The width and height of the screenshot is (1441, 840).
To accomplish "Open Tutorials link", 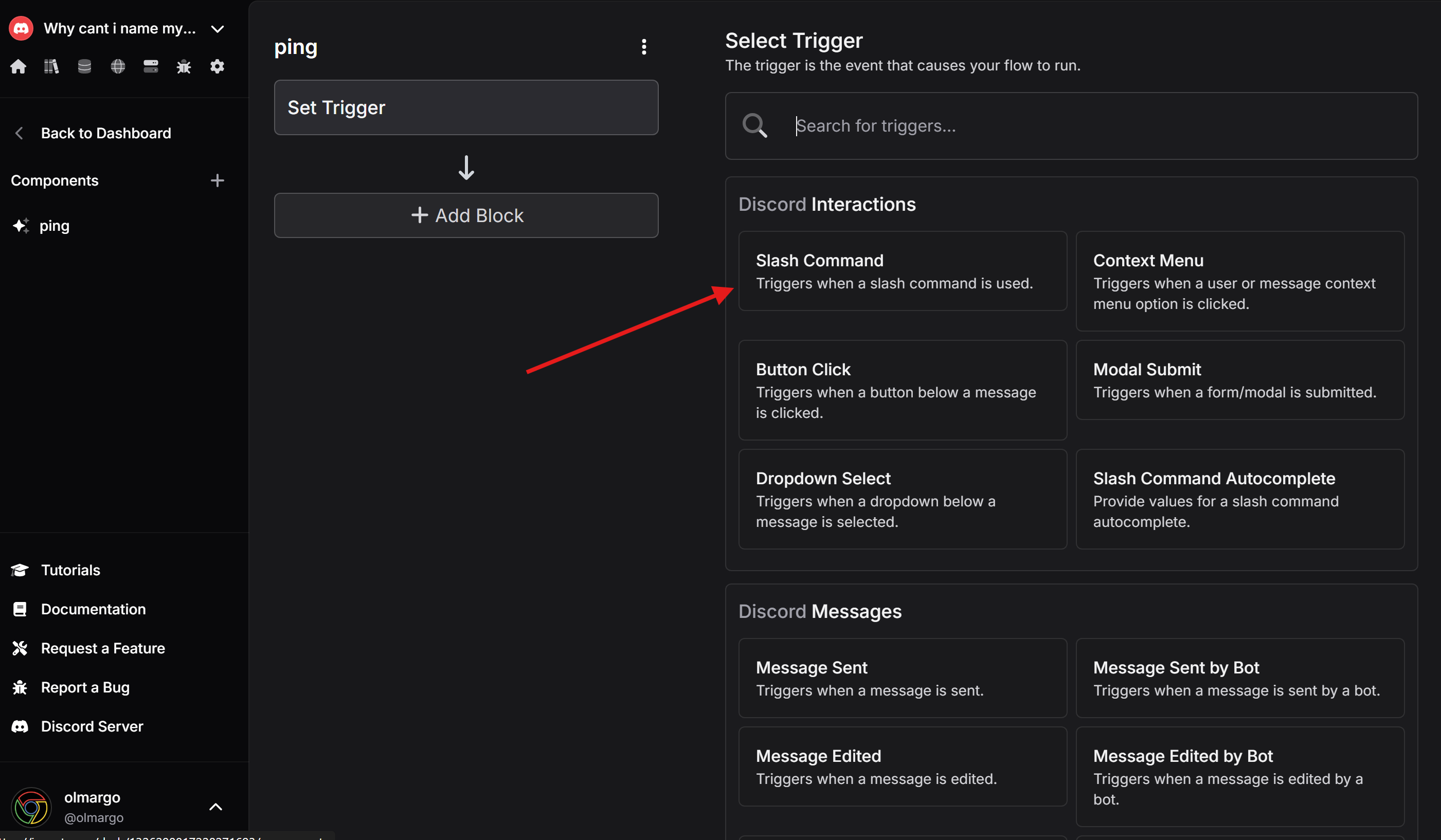I will [x=70, y=570].
